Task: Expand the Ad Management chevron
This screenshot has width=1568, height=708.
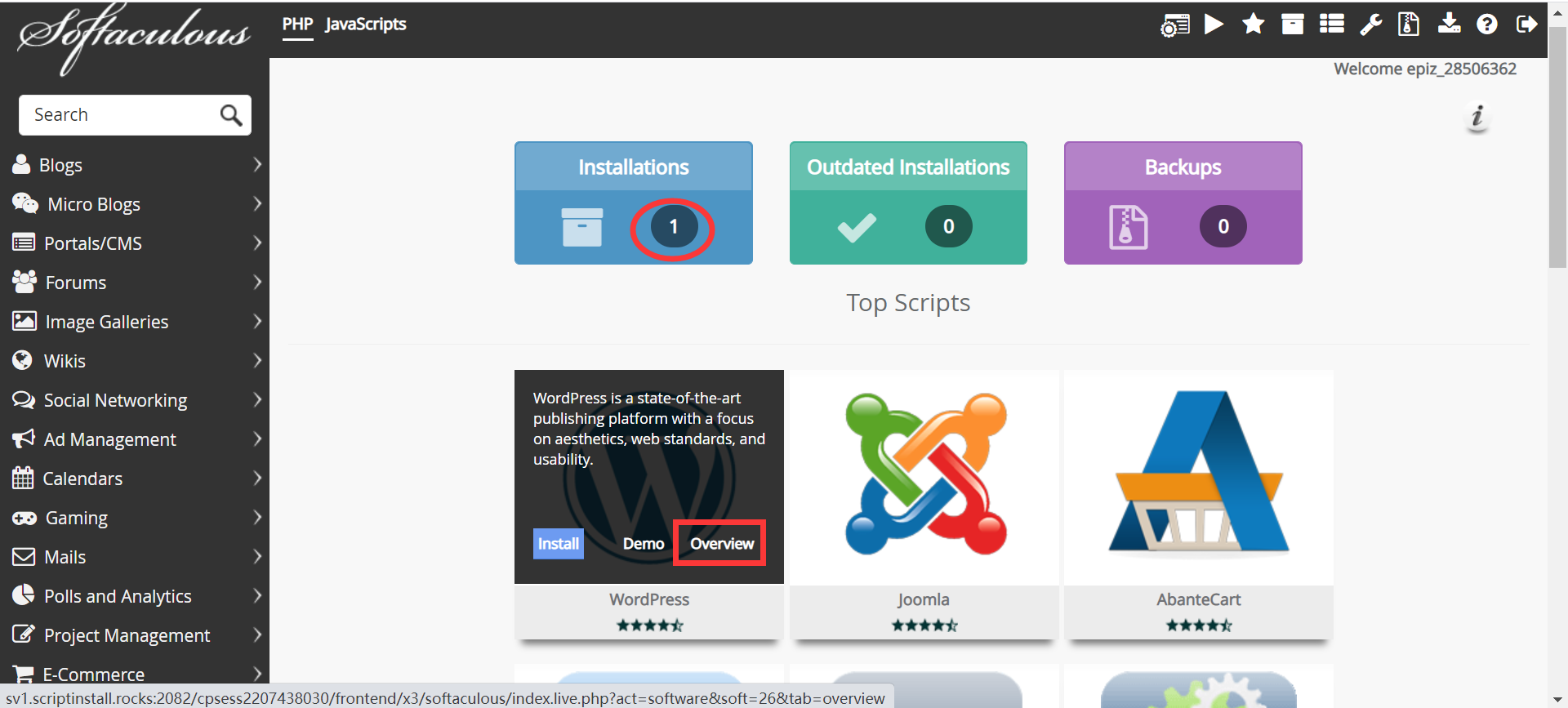Action: coord(257,439)
